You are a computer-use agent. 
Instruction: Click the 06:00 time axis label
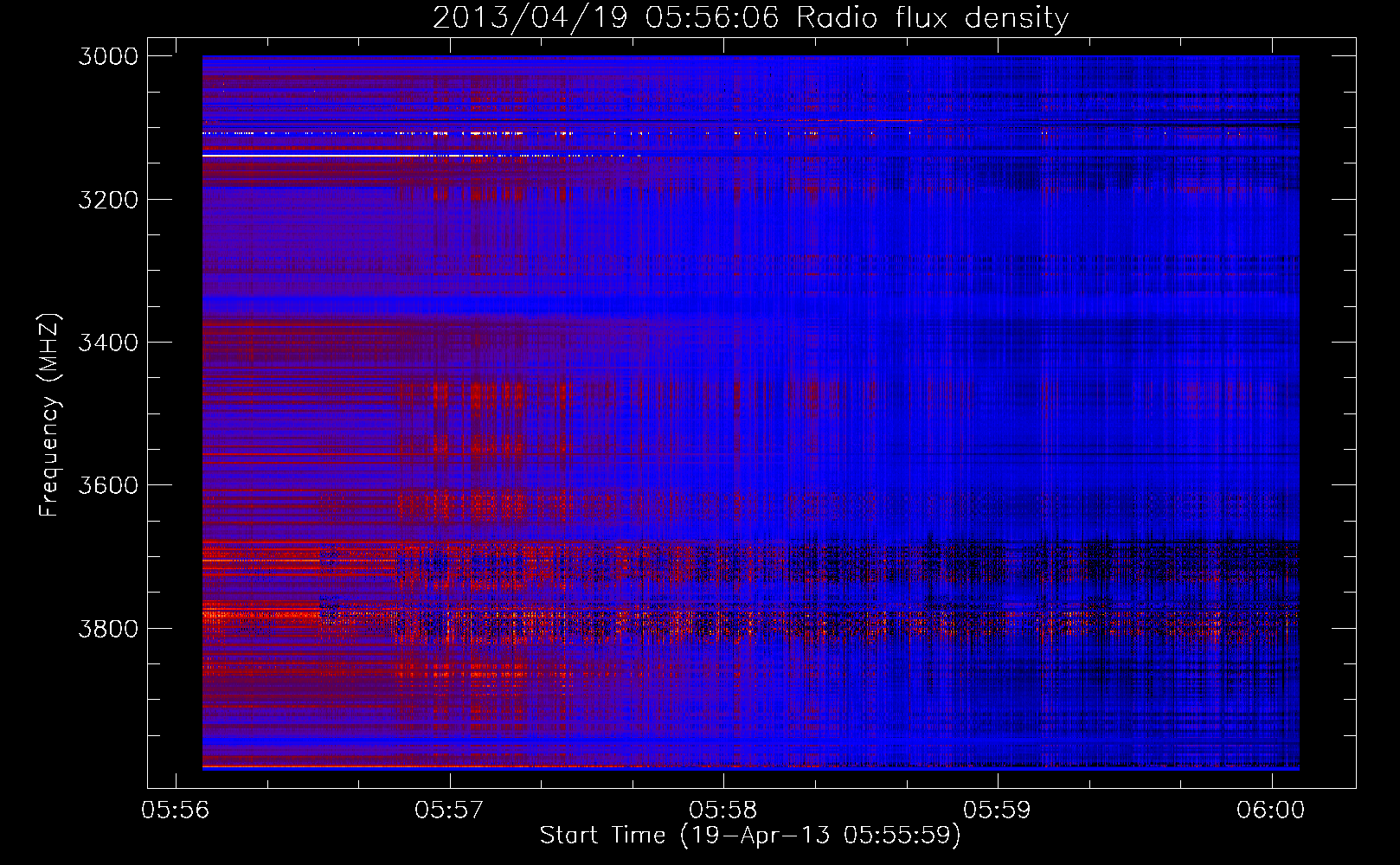point(1271,810)
